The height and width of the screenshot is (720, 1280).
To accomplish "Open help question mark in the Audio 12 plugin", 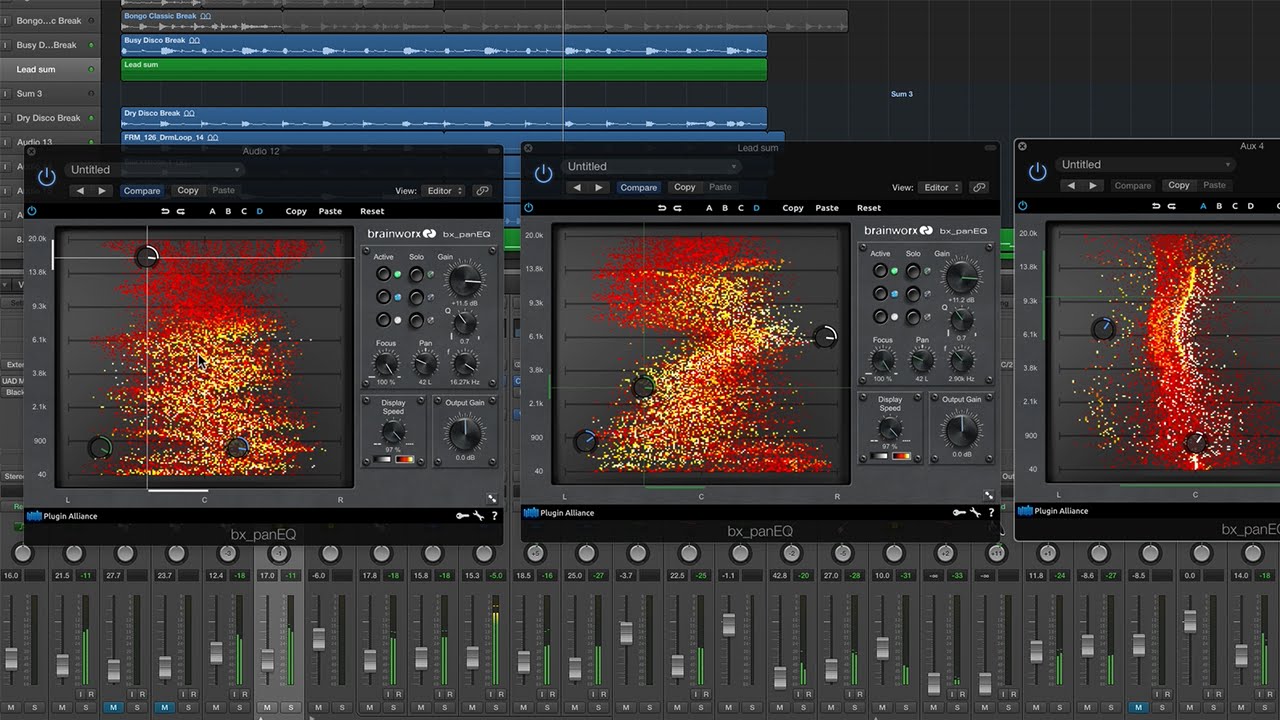I will (494, 516).
